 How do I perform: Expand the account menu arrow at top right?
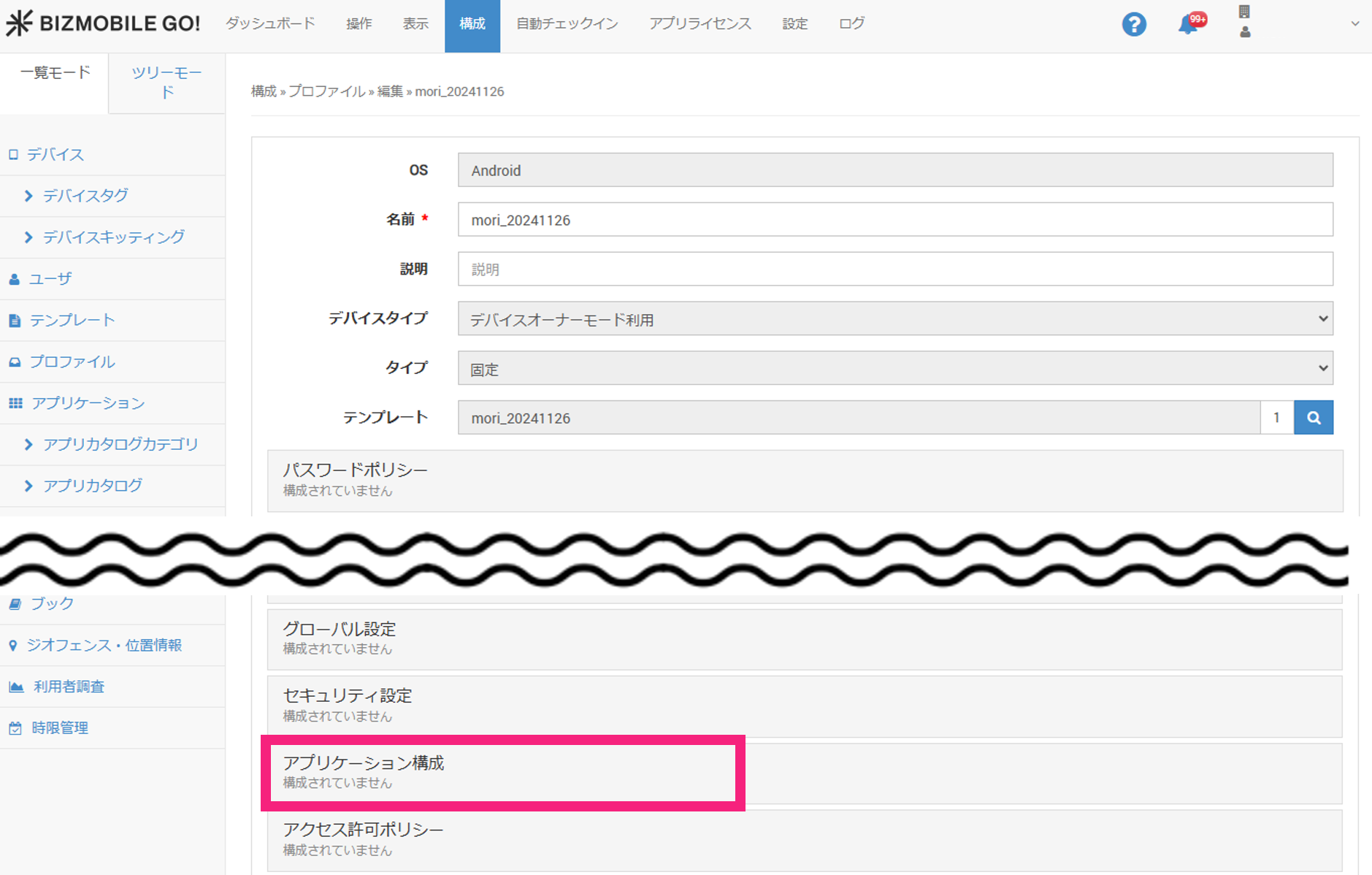click(1354, 23)
